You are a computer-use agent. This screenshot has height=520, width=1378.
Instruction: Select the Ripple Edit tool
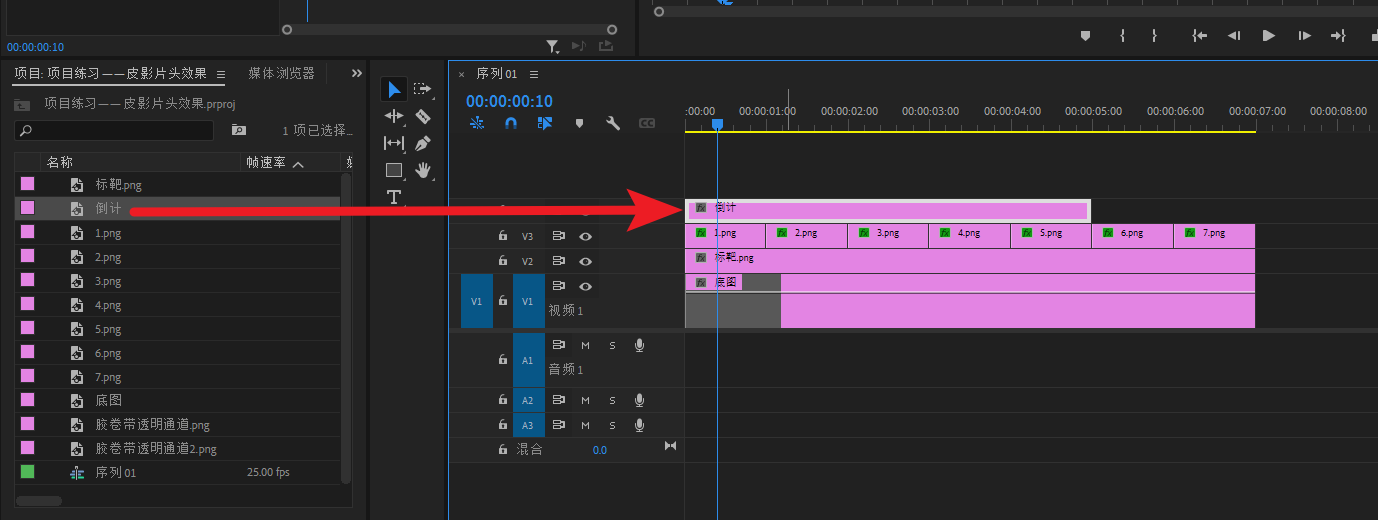[394, 116]
